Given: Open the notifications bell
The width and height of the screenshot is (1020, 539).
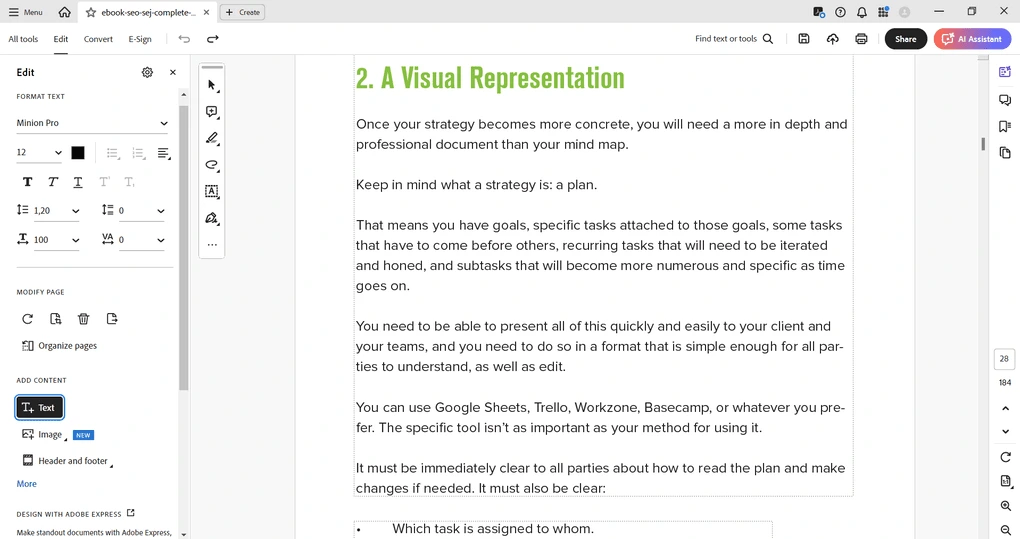Looking at the screenshot, I should pos(862,12).
